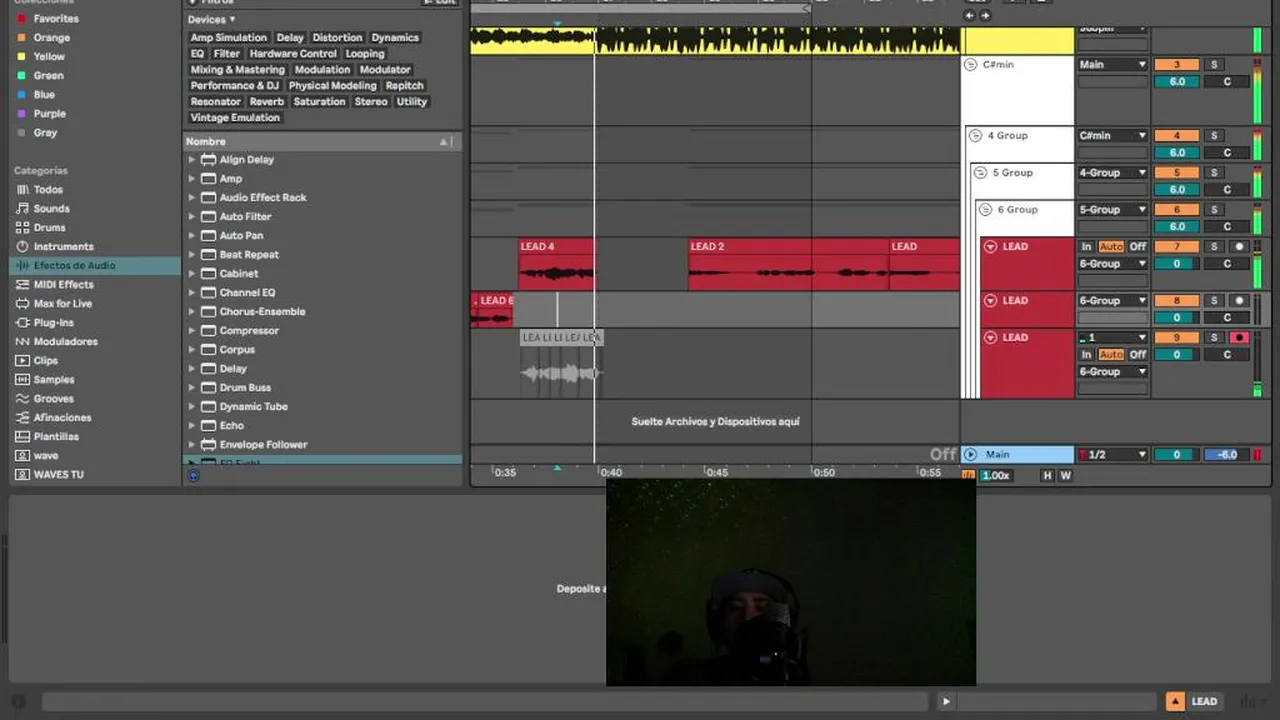Image resolution: width=1280 pixels, height=720 pixels.
Task: Select Sounds category in browser
Action: point(51,209)
